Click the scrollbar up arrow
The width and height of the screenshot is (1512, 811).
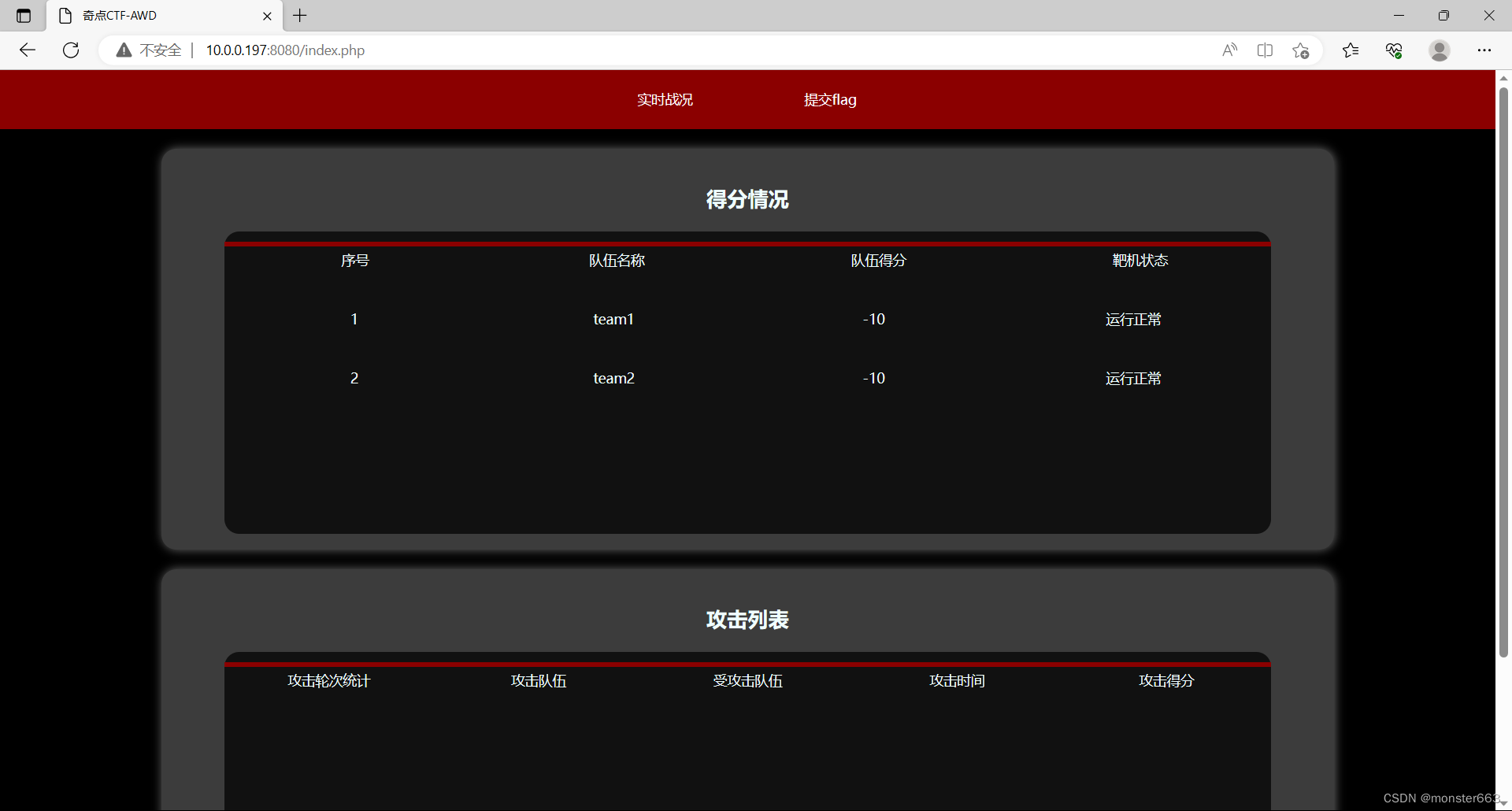point(1503,77)
